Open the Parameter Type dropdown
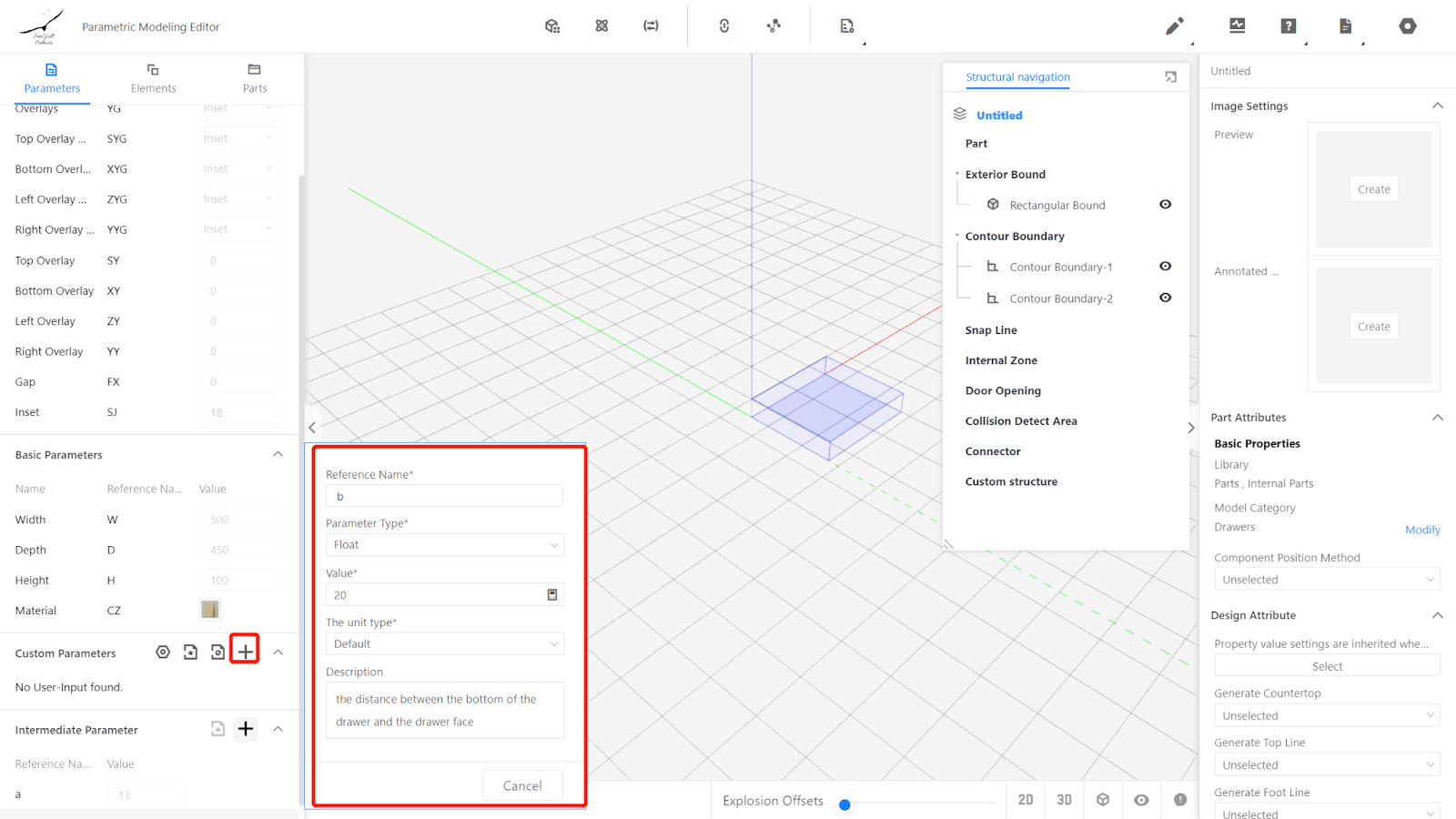 (x=444, y=545)
